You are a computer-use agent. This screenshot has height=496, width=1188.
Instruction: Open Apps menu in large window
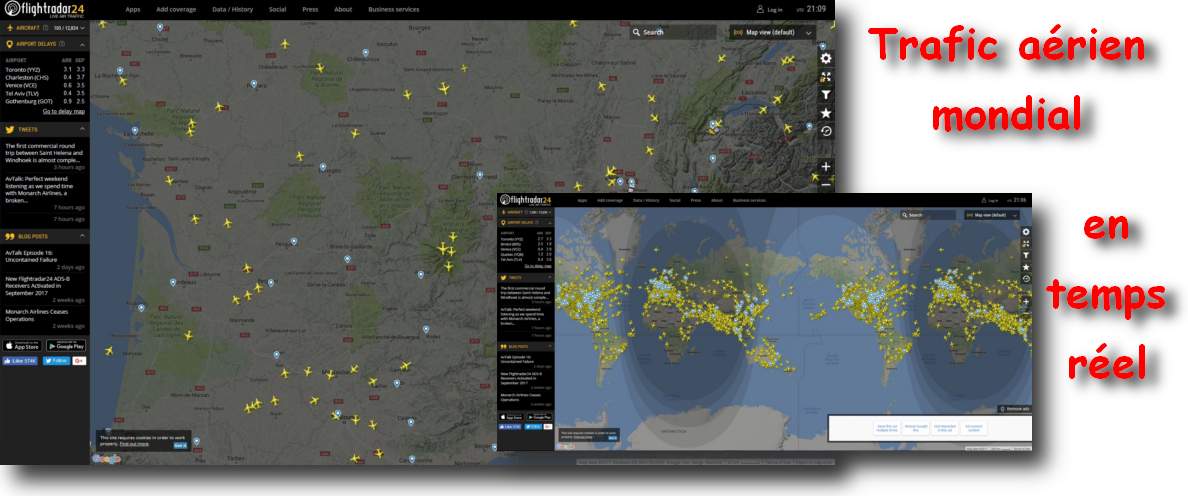[x=133, y=10]
